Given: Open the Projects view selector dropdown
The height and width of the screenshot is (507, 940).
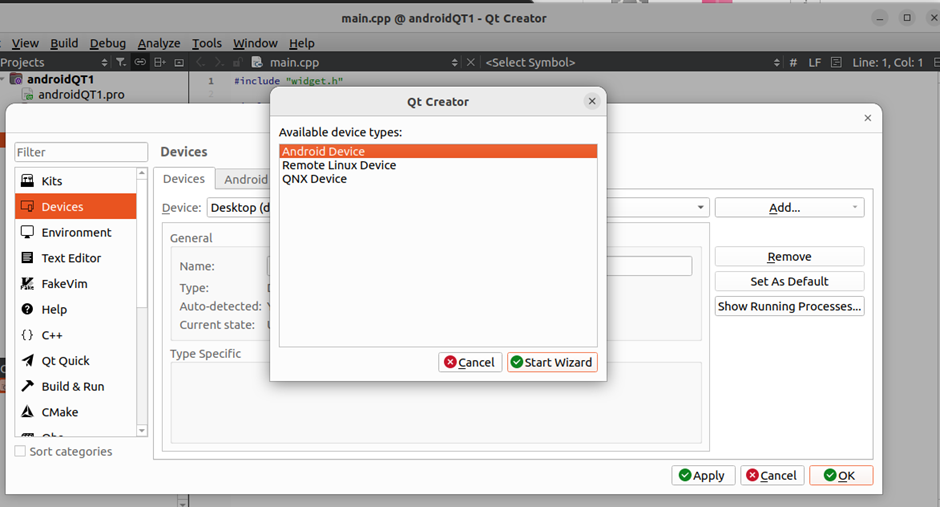Looking at the screenshot, I should tap(104, 62).
